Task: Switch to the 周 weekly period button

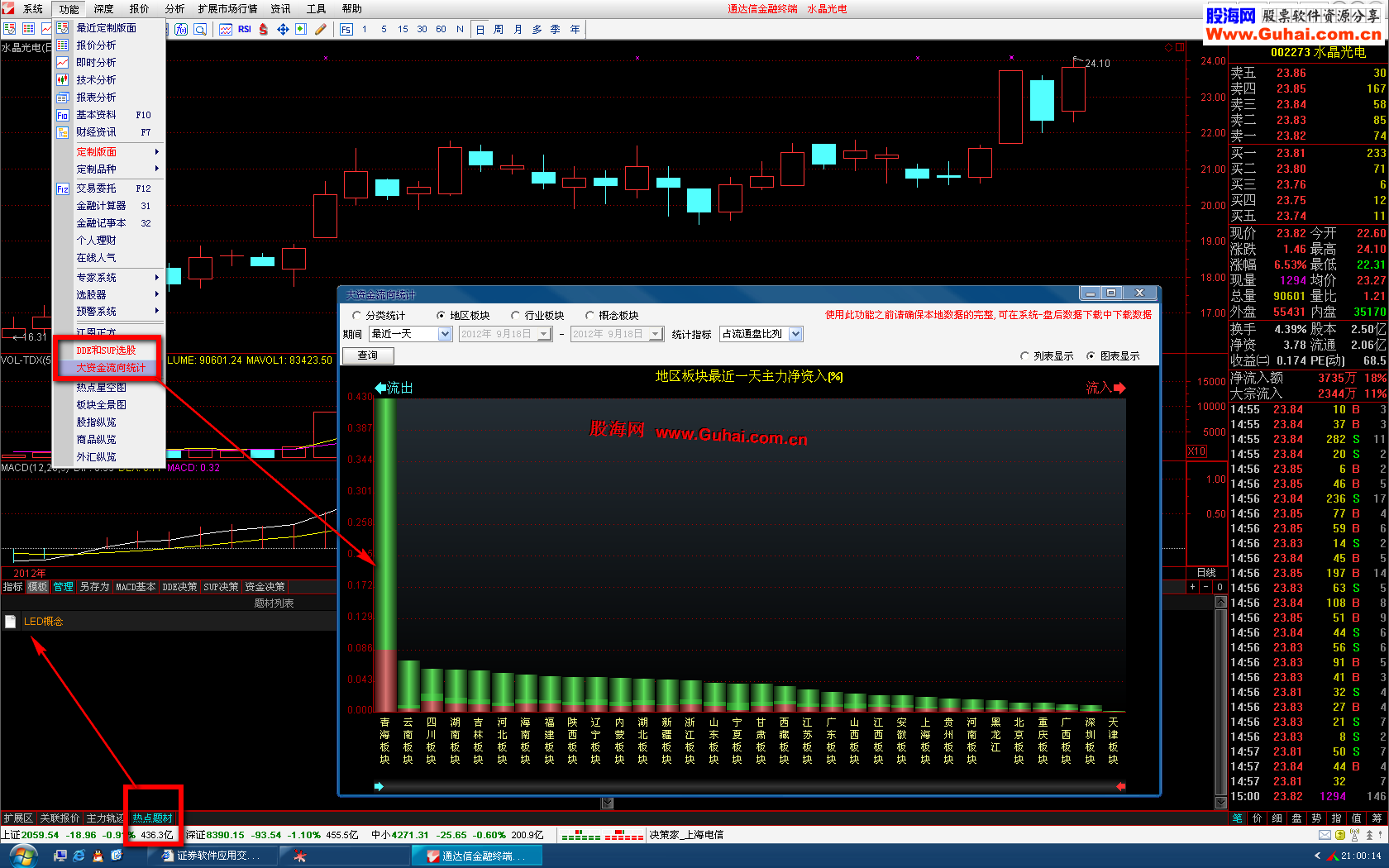Action: (499, 29)
